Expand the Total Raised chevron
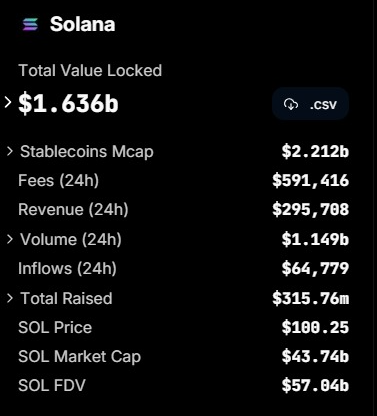This screenshot has width=377, height=416. tap(10, 298)
